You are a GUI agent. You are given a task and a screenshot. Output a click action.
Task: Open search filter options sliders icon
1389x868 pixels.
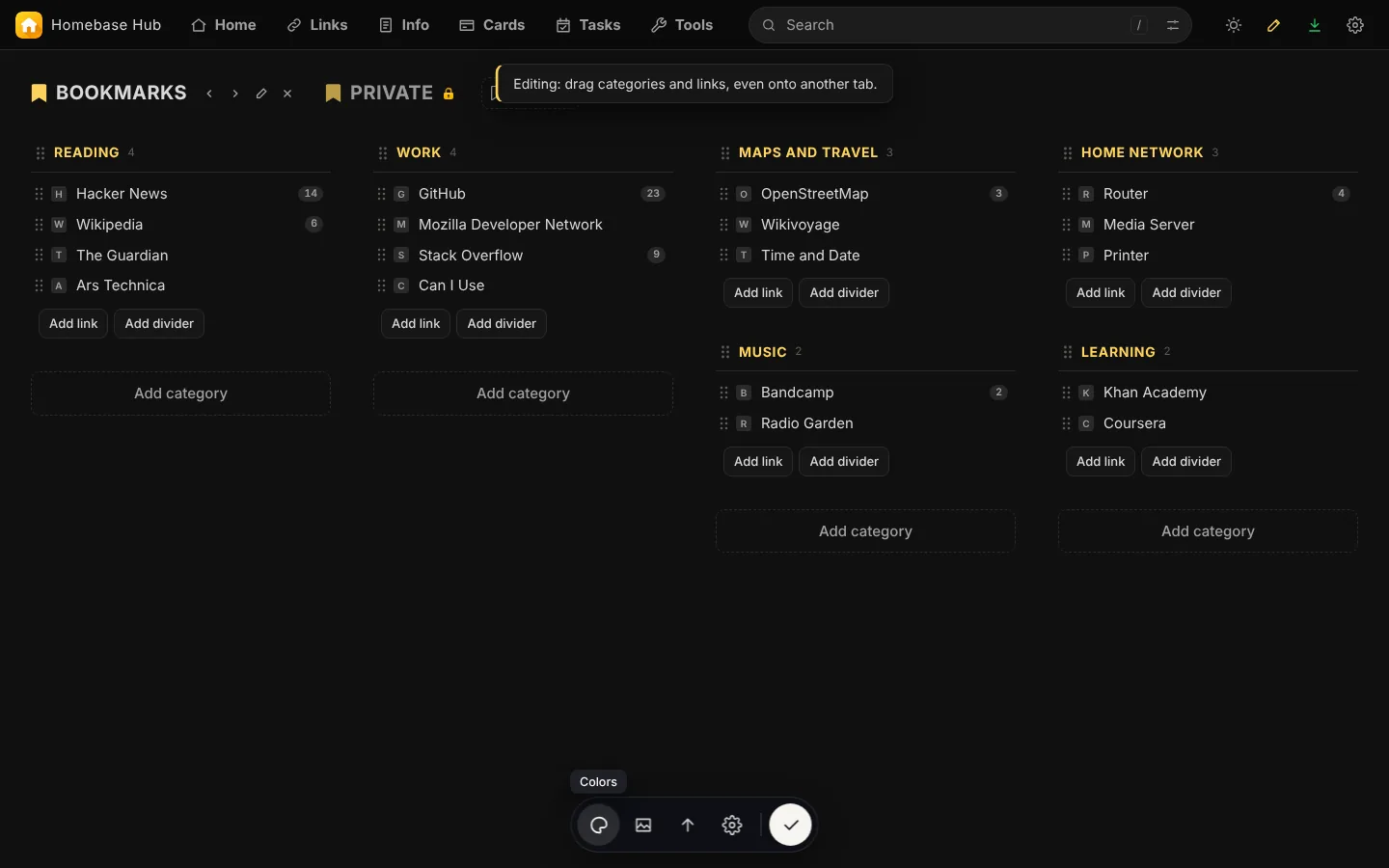(x=1173, y=25)
